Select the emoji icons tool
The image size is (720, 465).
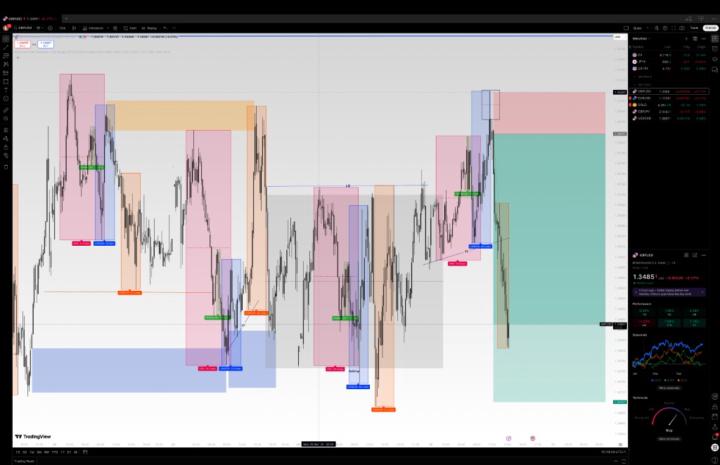[x=6, y=99]
